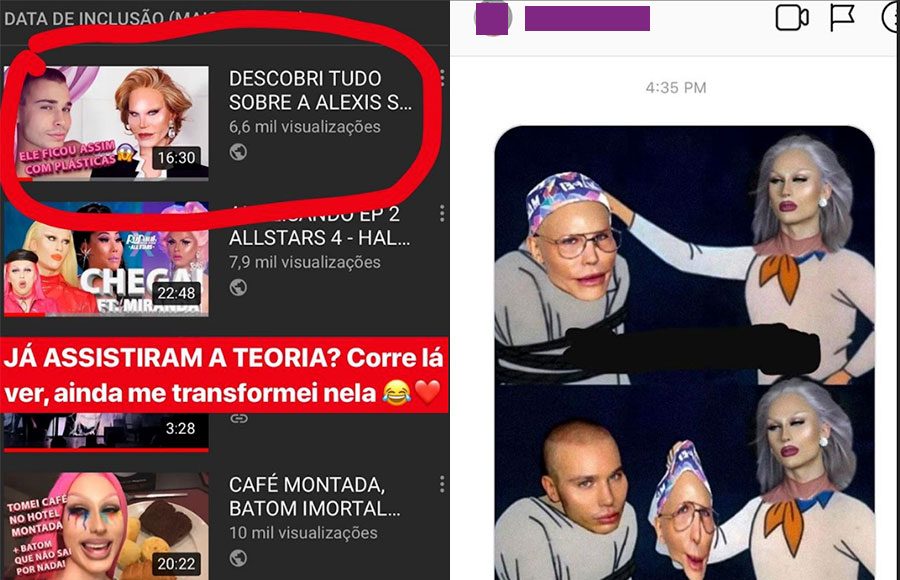Viewport: 900px width, 580px height.
Task: Open the three-dot menu for the CAFÉ MONTADA video
Action: (x=442, y=485)
